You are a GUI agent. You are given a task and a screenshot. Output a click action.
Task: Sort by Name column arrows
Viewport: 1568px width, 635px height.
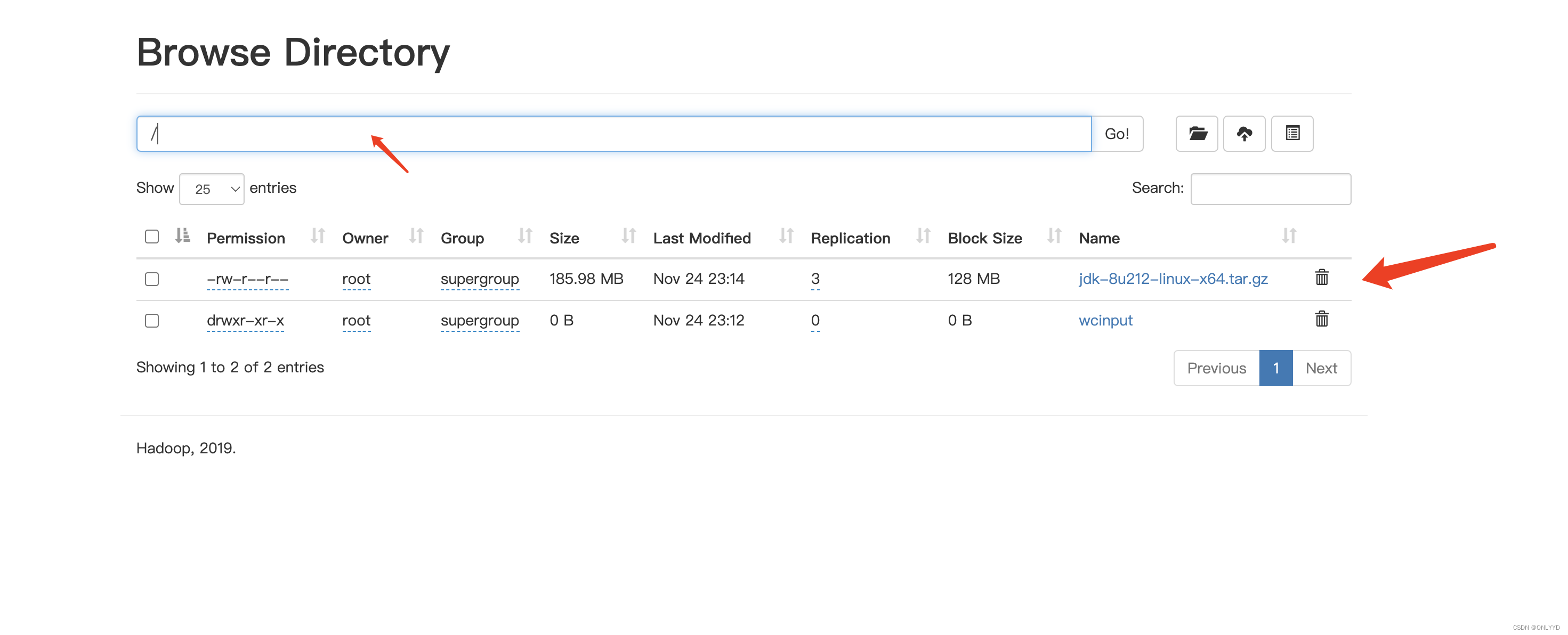[1288, 236]
